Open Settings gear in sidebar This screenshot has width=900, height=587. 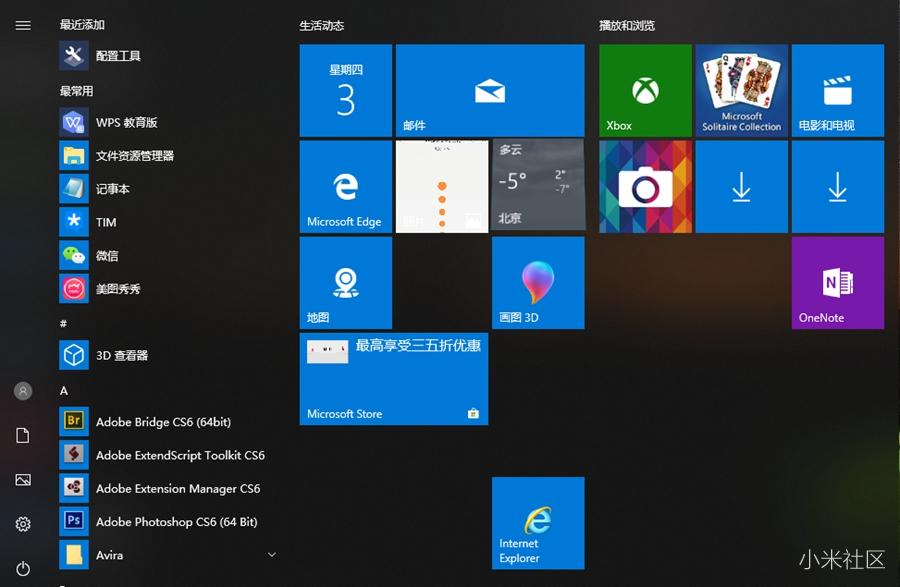coord(23,524)
